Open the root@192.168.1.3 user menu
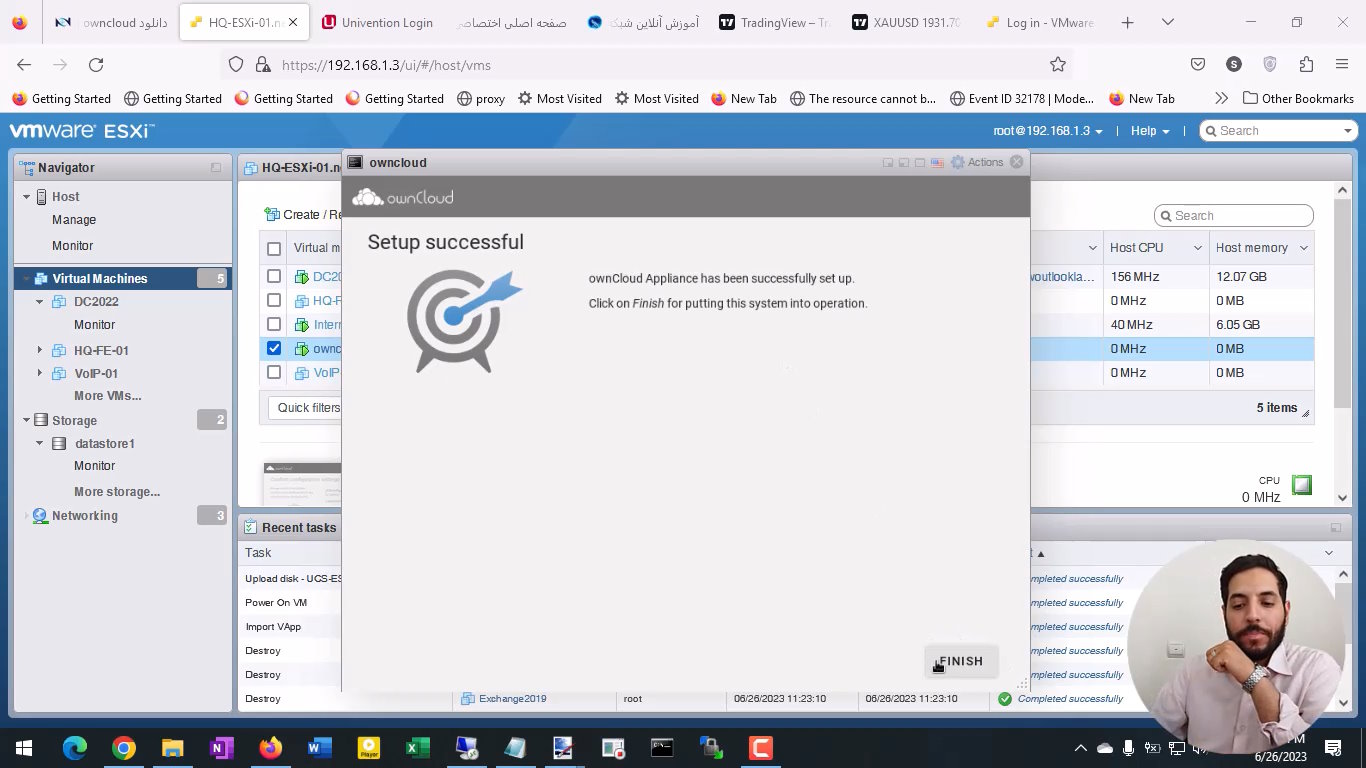The height and width of the screenshot is (768, 1366). (x=1048, y=131)
